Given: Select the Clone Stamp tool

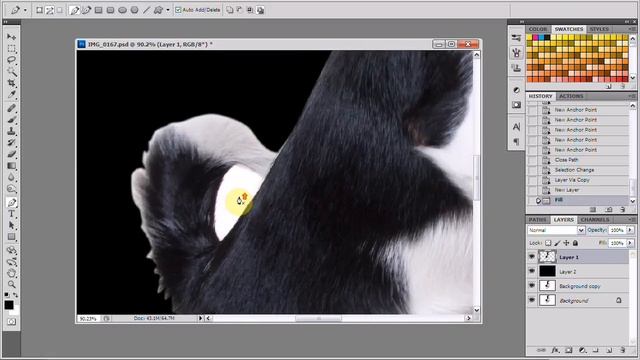Looking at the screenshot, I should tap(11, 131).
